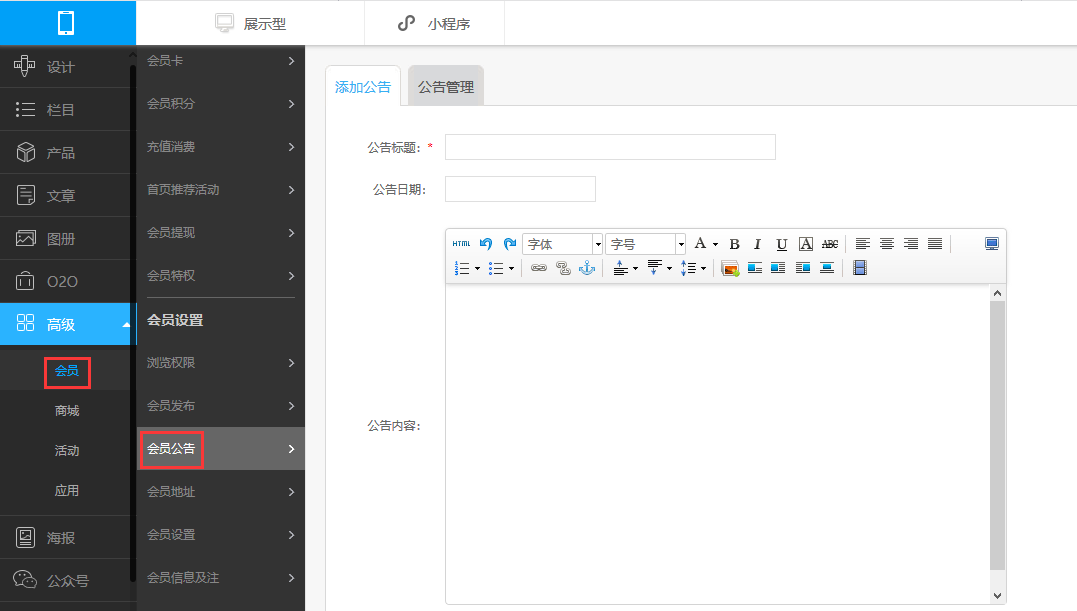Focus the 公告标题 input field

(610, 147)
